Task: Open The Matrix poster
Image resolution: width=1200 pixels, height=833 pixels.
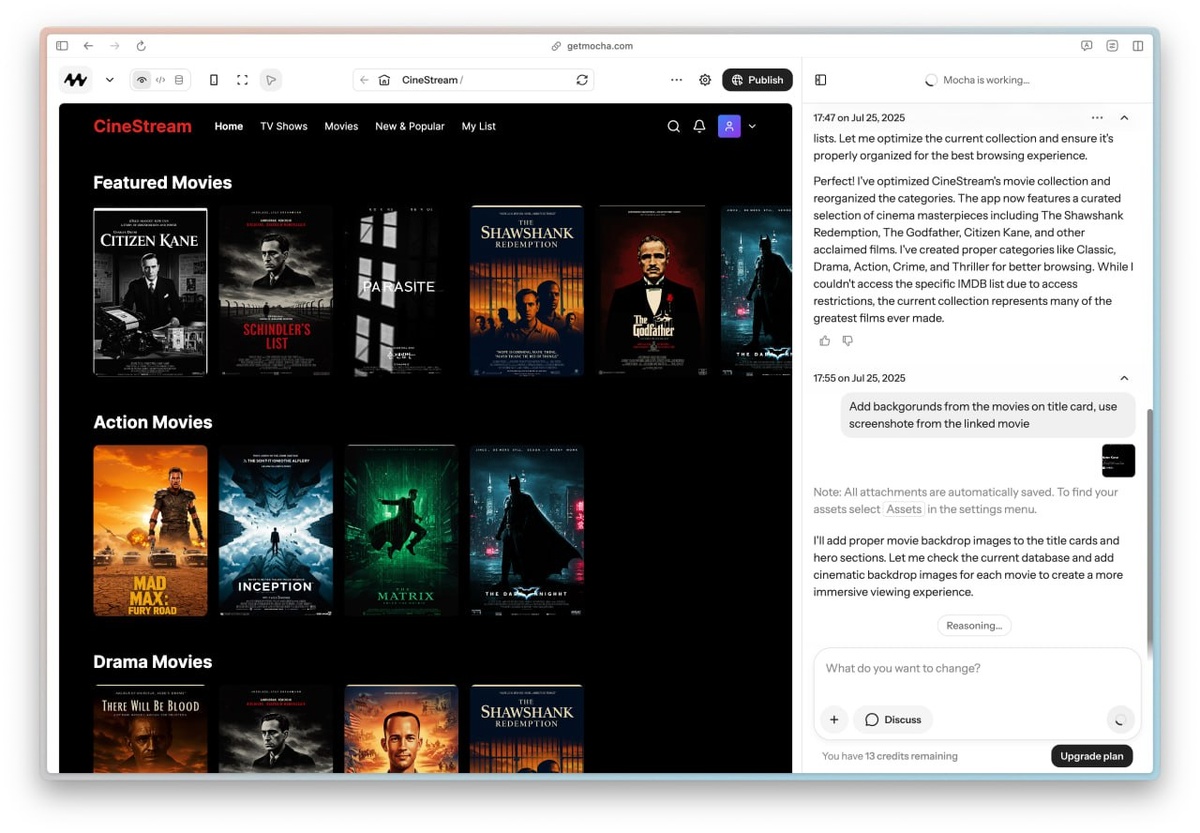Action: pyautogui.click(x=401, y=531)
